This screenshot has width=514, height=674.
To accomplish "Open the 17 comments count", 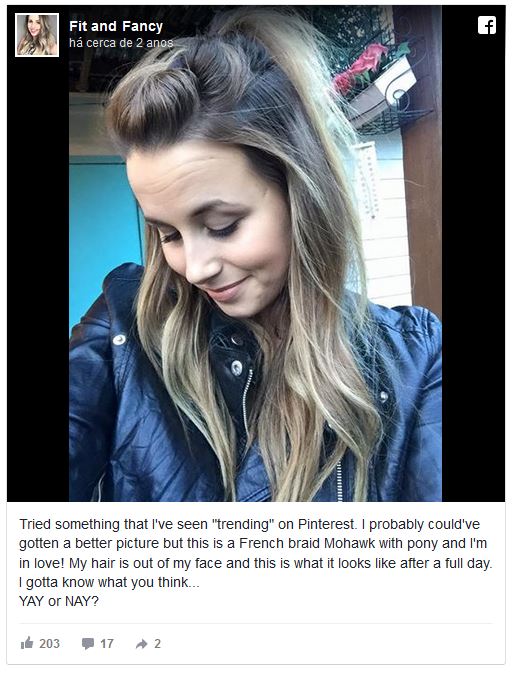I will click(107, 643).
